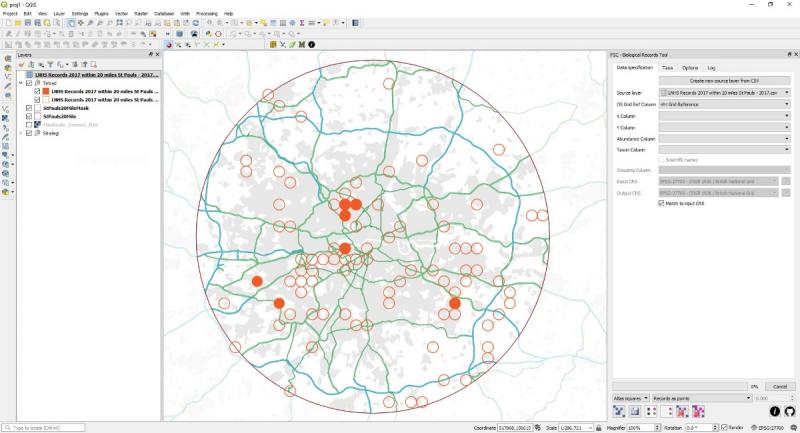Open the GitHub link icon
The image size is (800, 433).
coord(789,411)
